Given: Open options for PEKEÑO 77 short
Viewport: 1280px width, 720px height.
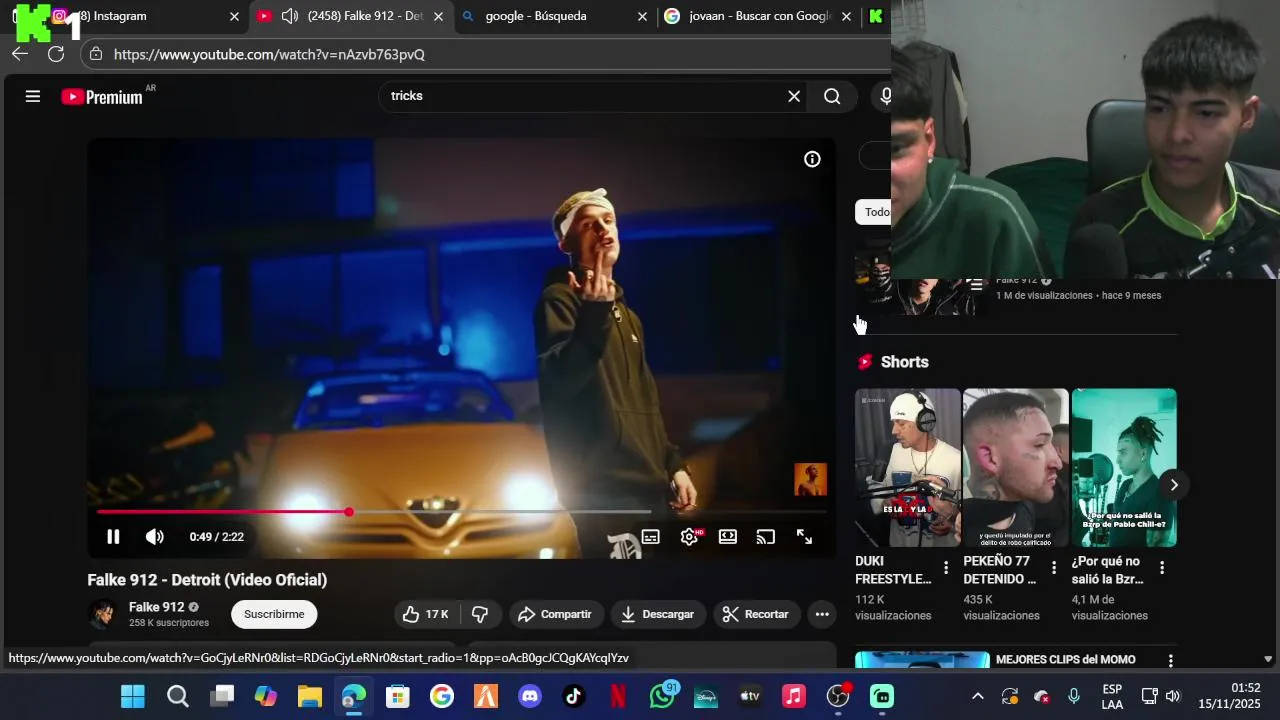Looking at the screenshot, I should coord(1054,568).
